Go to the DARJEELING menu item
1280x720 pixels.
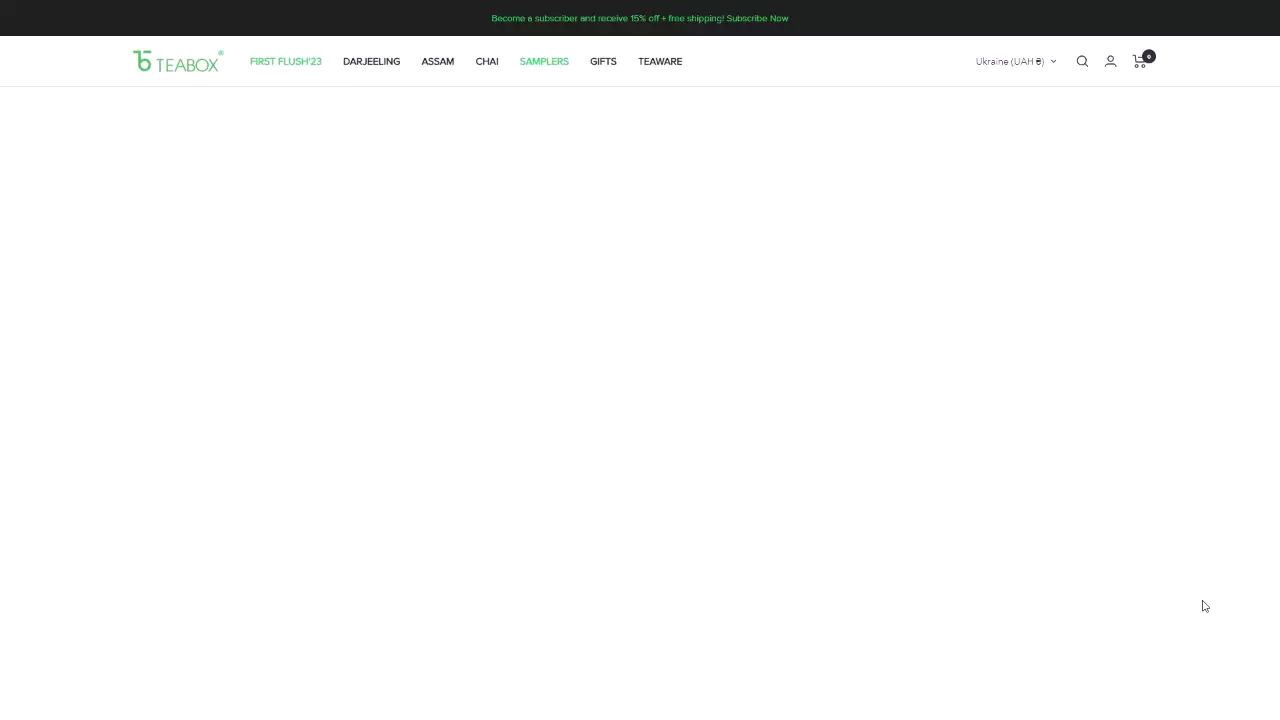tap(371, 61)
